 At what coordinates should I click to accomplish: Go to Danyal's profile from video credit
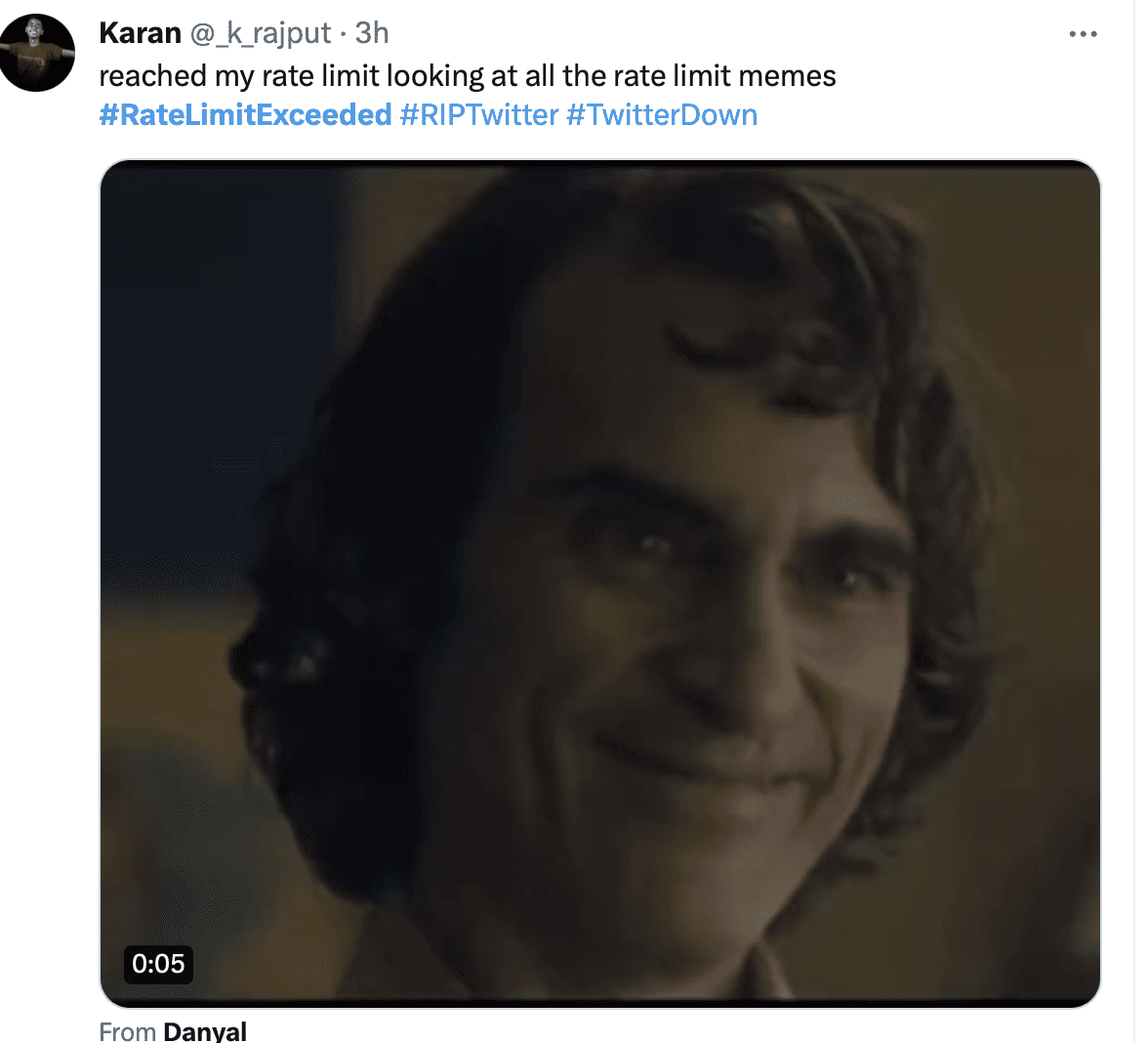pyautogui.click(x=205, y=1031)
